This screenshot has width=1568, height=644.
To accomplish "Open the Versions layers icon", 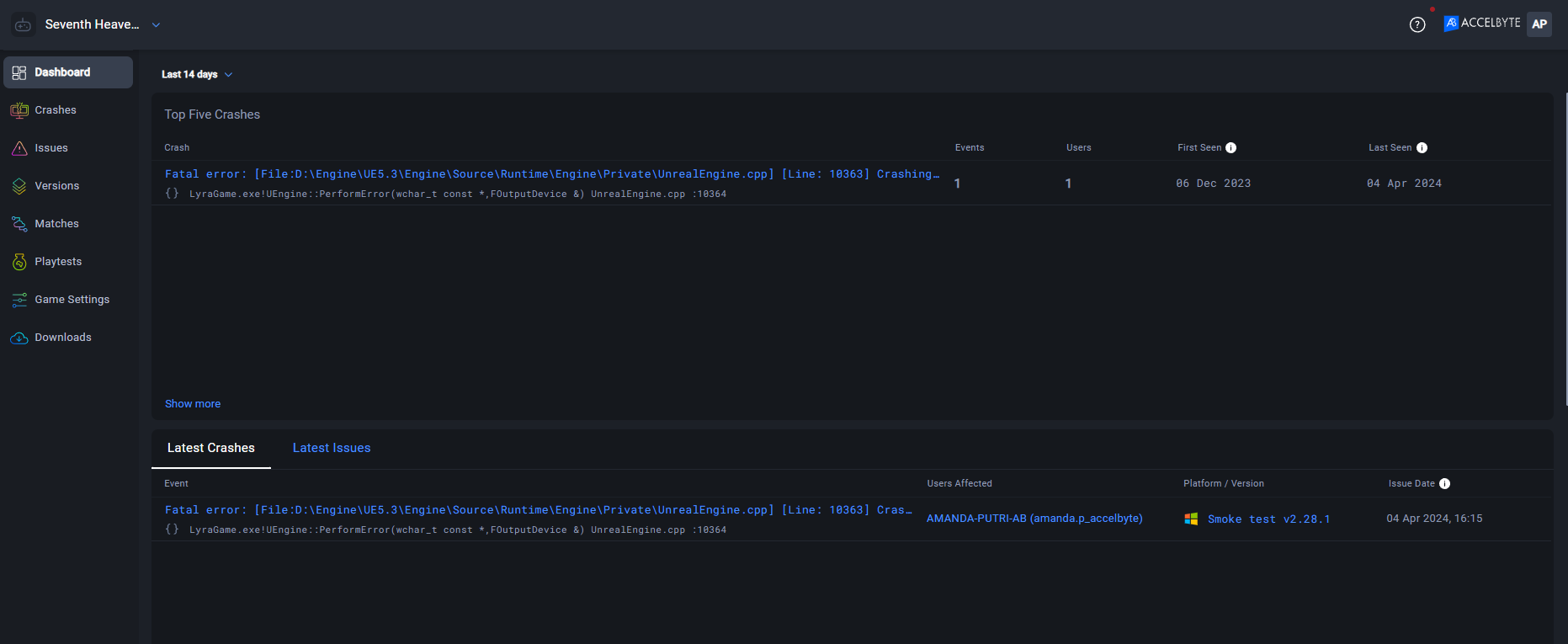I will click(19, 186).
